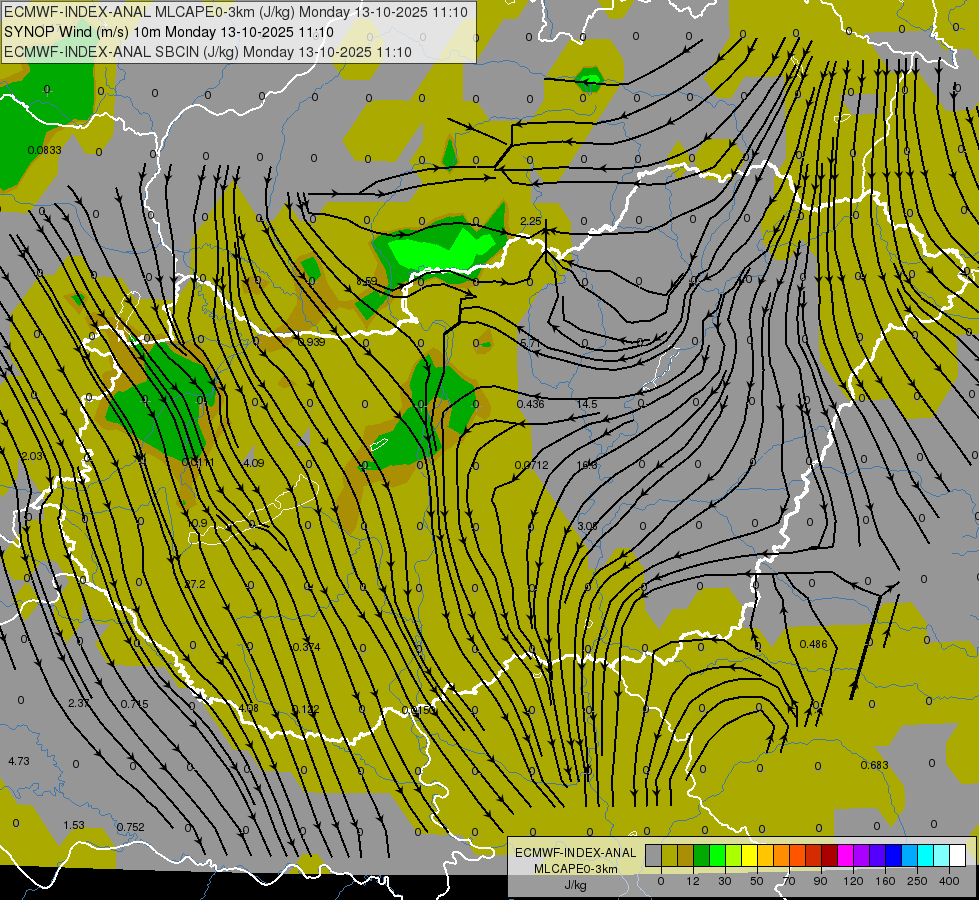Select the magenta legend color swatch
The height and width of the screenshot is (900, 979).
pyautogui.click(x=845, y=855)
